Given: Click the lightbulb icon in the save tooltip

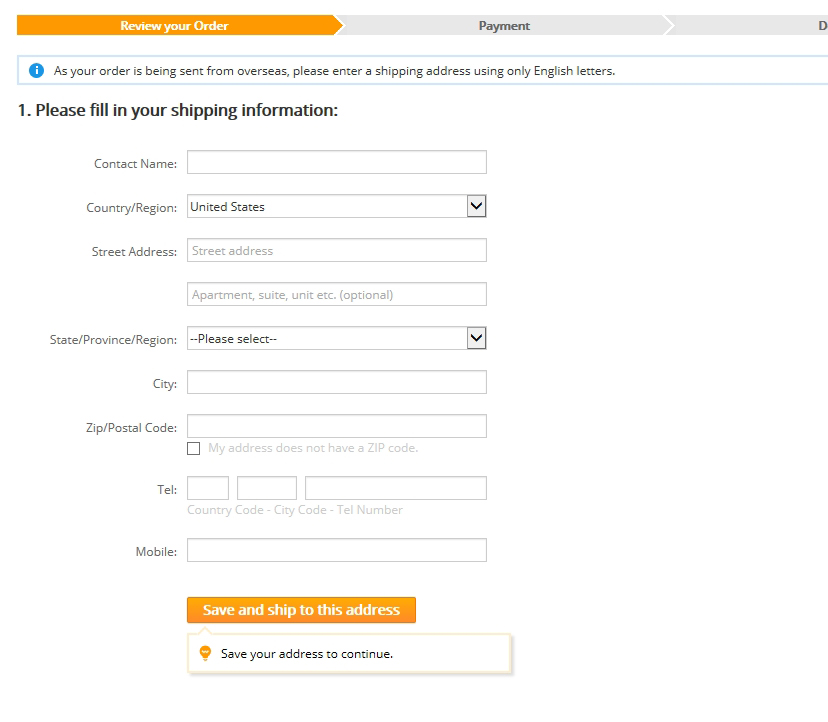Looking at the screenshot, I should (206, 653).
